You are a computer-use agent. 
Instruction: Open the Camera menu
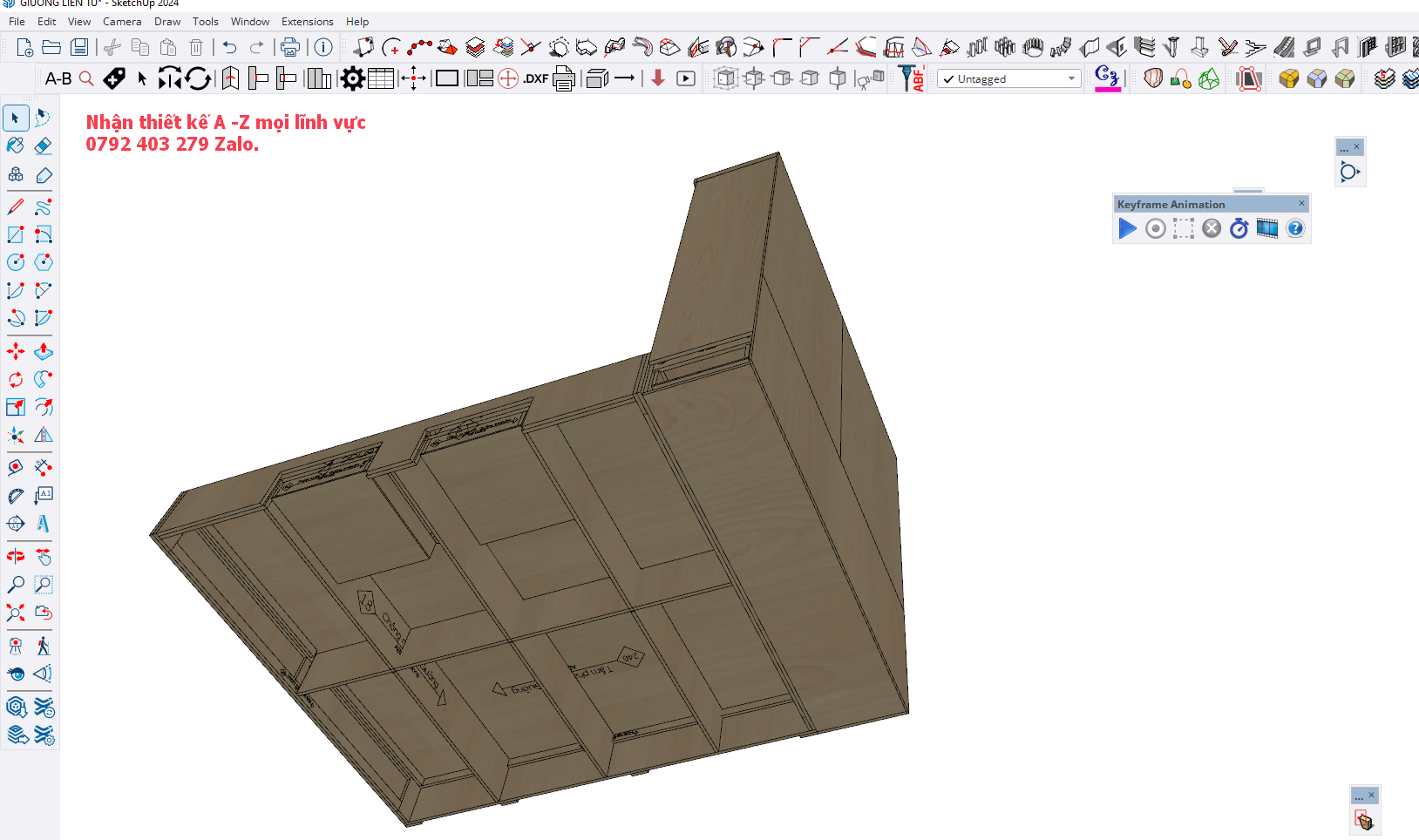(x=122, y=22)
